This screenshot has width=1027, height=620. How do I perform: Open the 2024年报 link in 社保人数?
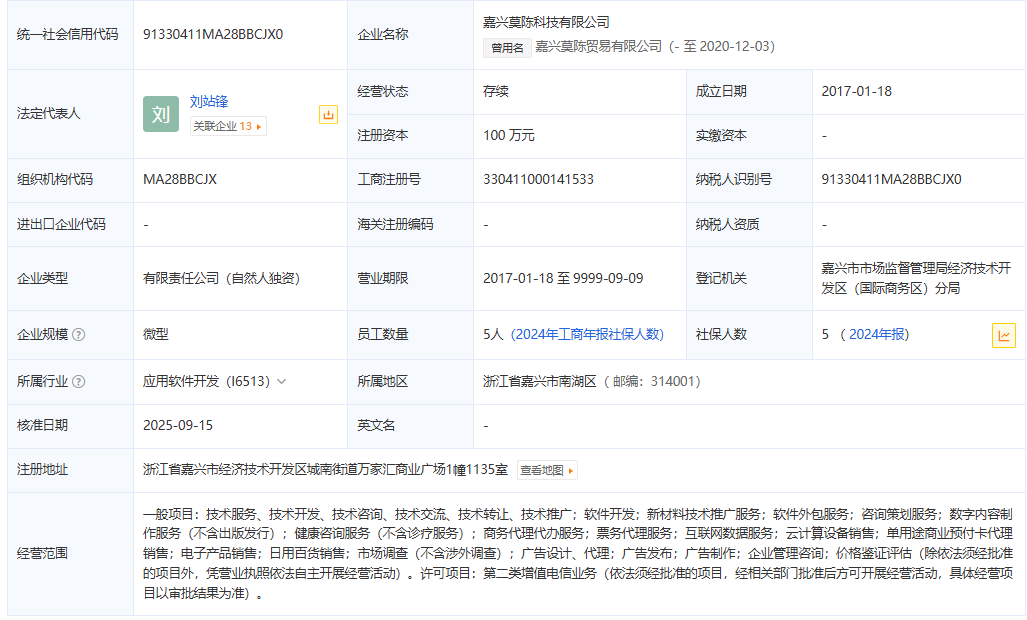point(878,335)
